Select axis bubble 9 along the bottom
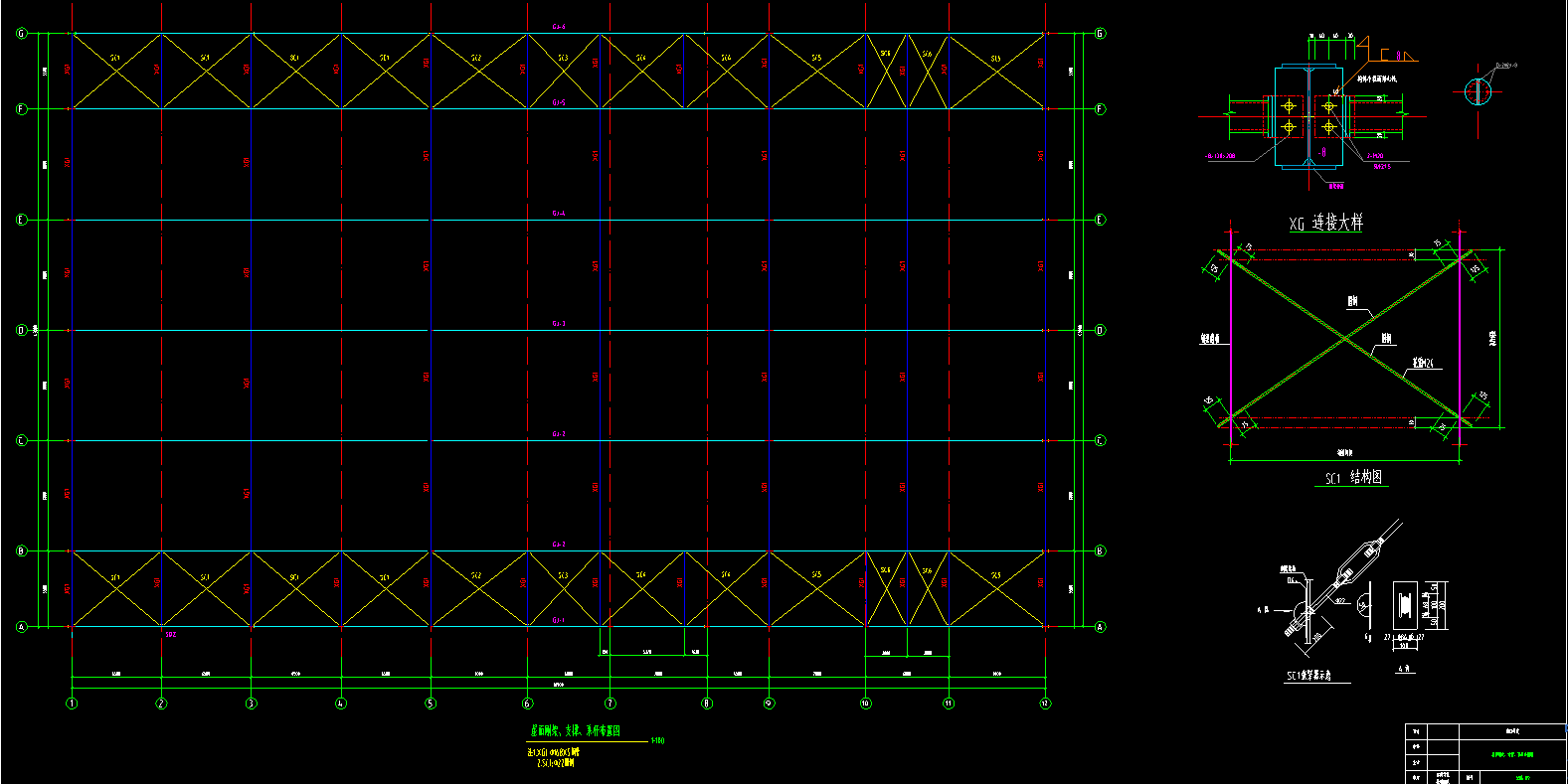This screenshot has height=784, width=1568. point(769,704)
